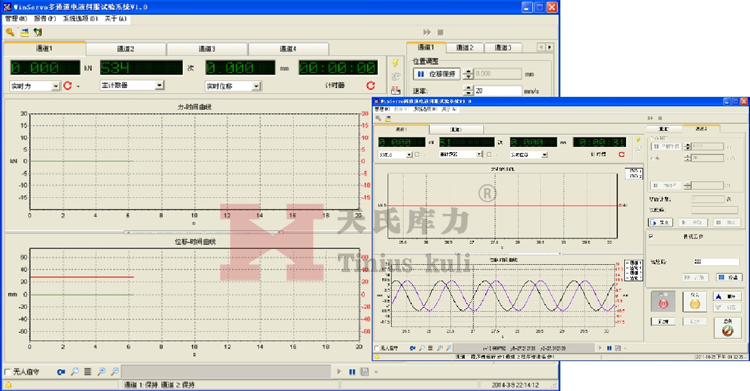750x391 pixels.
Task: Open the displacement dropdown in front window
Action: click(x=544, y=155)
